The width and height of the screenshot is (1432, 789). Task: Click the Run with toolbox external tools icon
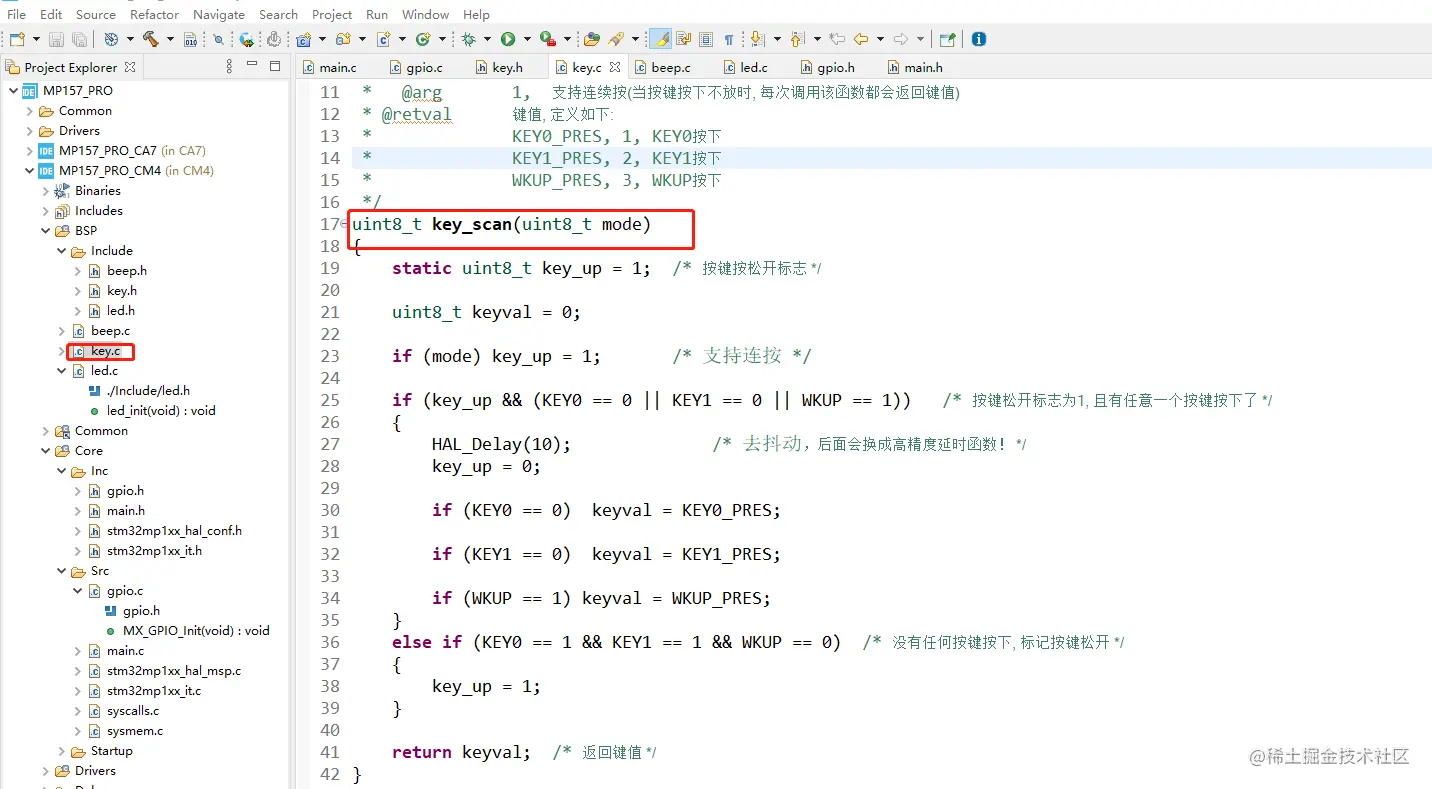[547, 39]
